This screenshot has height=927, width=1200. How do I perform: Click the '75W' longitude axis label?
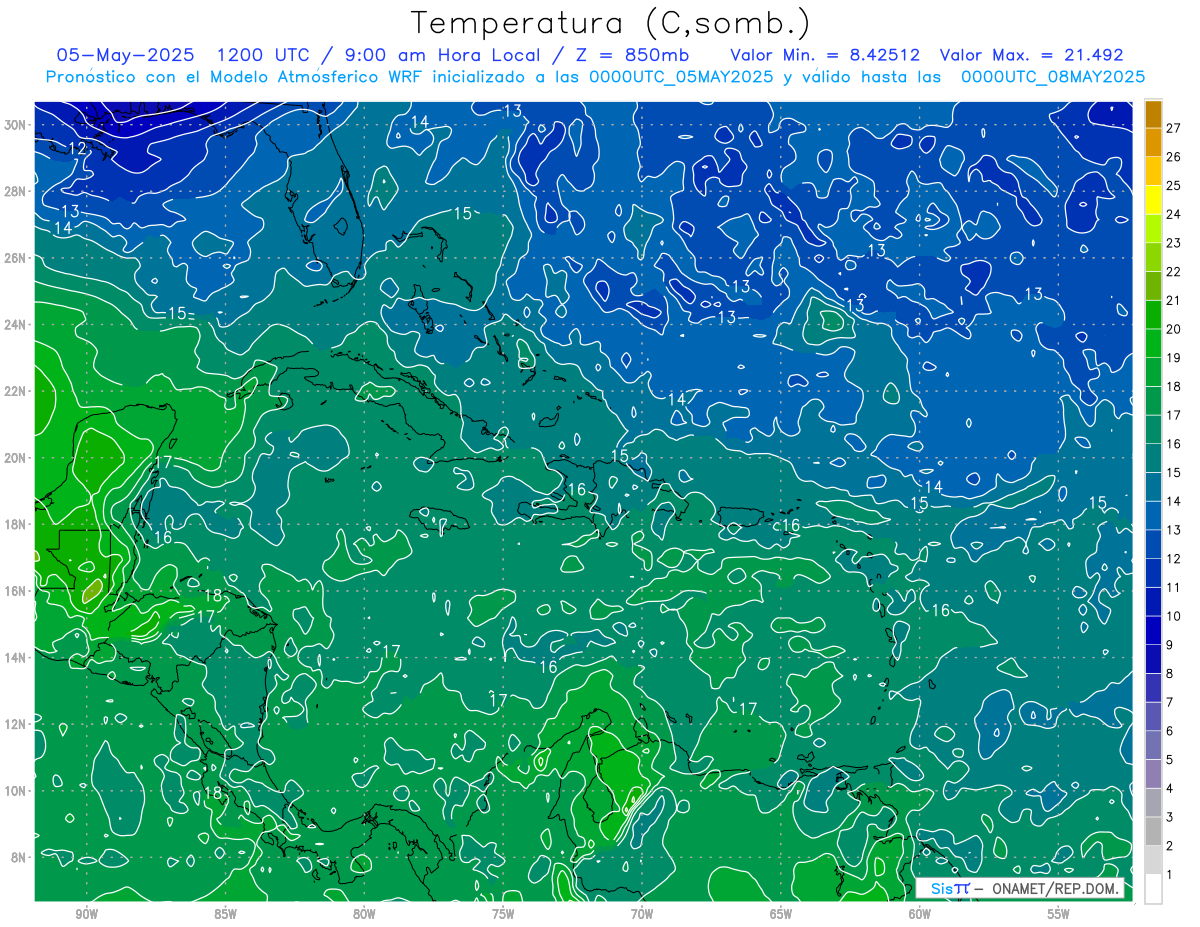coord(503,915)
